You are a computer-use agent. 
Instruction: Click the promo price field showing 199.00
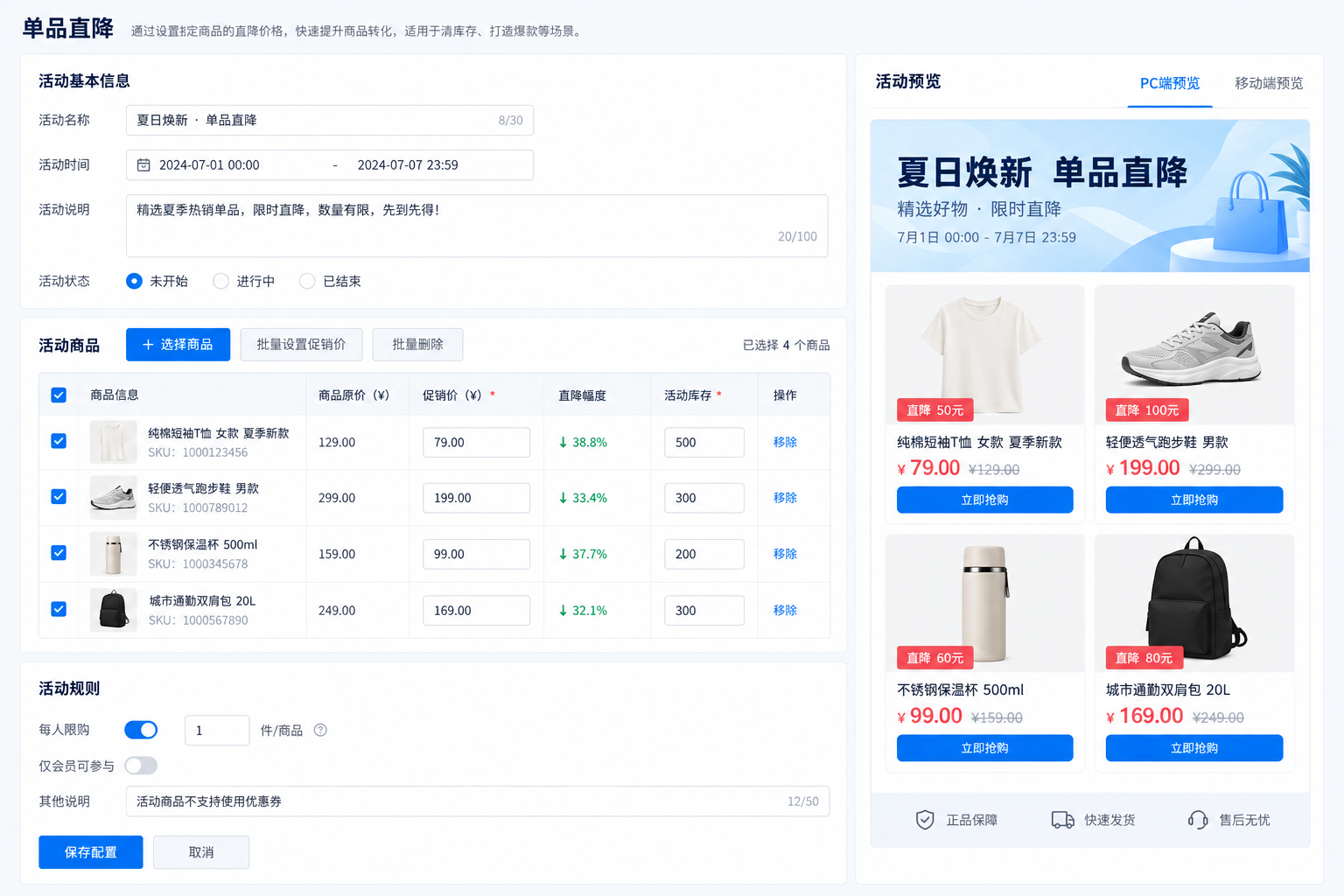(x=476, y=498)
